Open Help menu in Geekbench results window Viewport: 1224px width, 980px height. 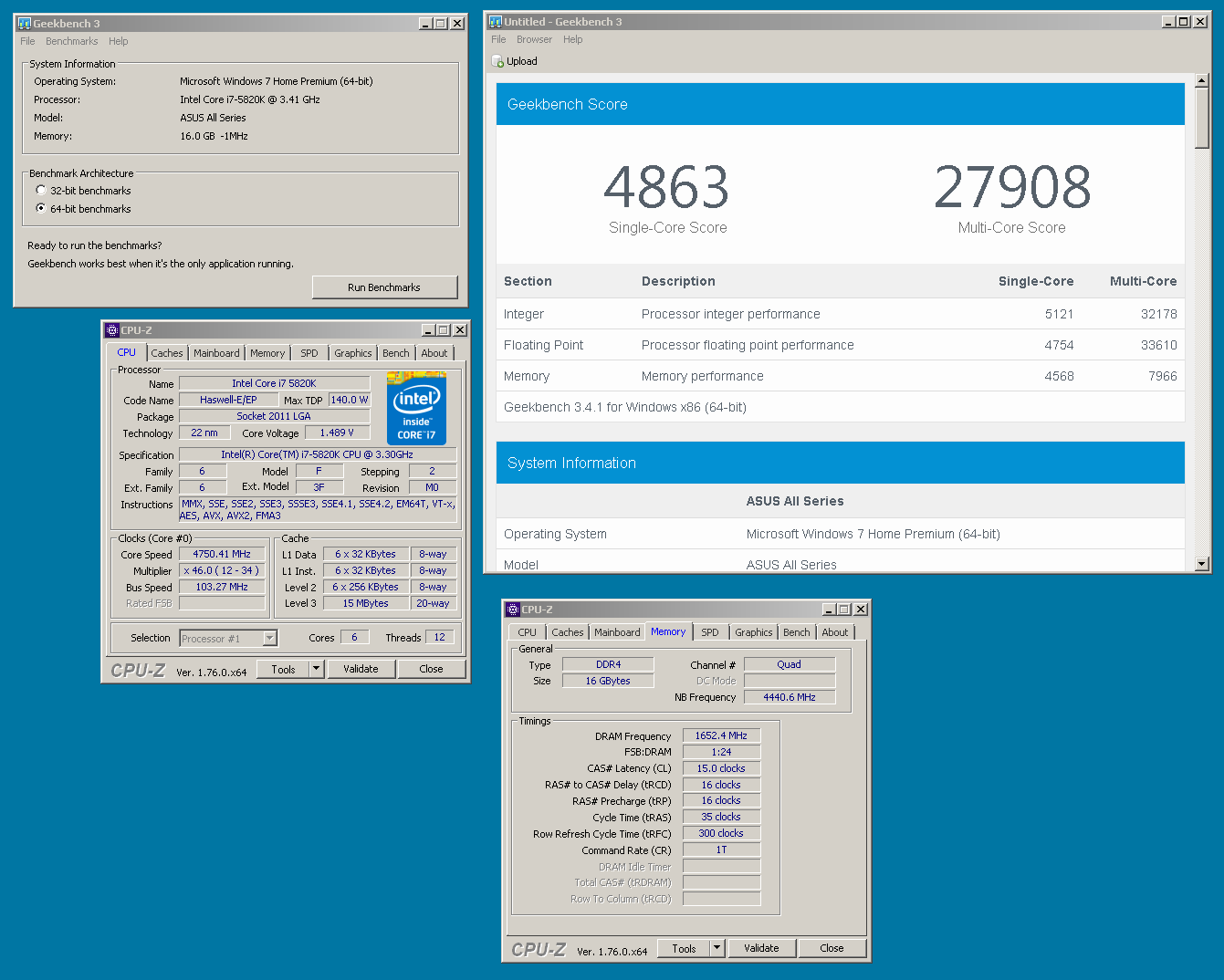click(x=573, y=39)
